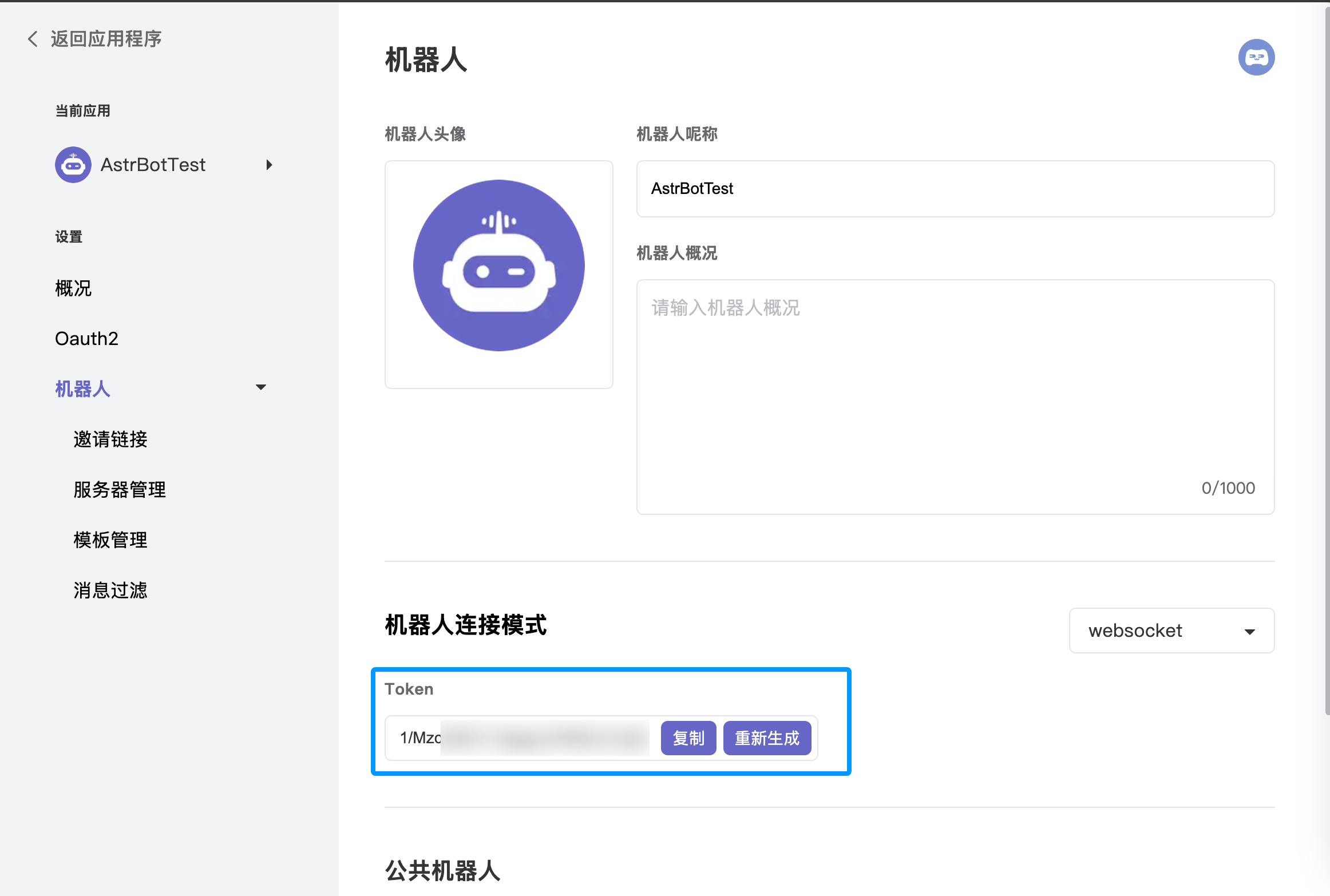The width and height of the screenshot is (1330, 896).
Task: Open the Oauth2 settings page
Action: point(86,339)
